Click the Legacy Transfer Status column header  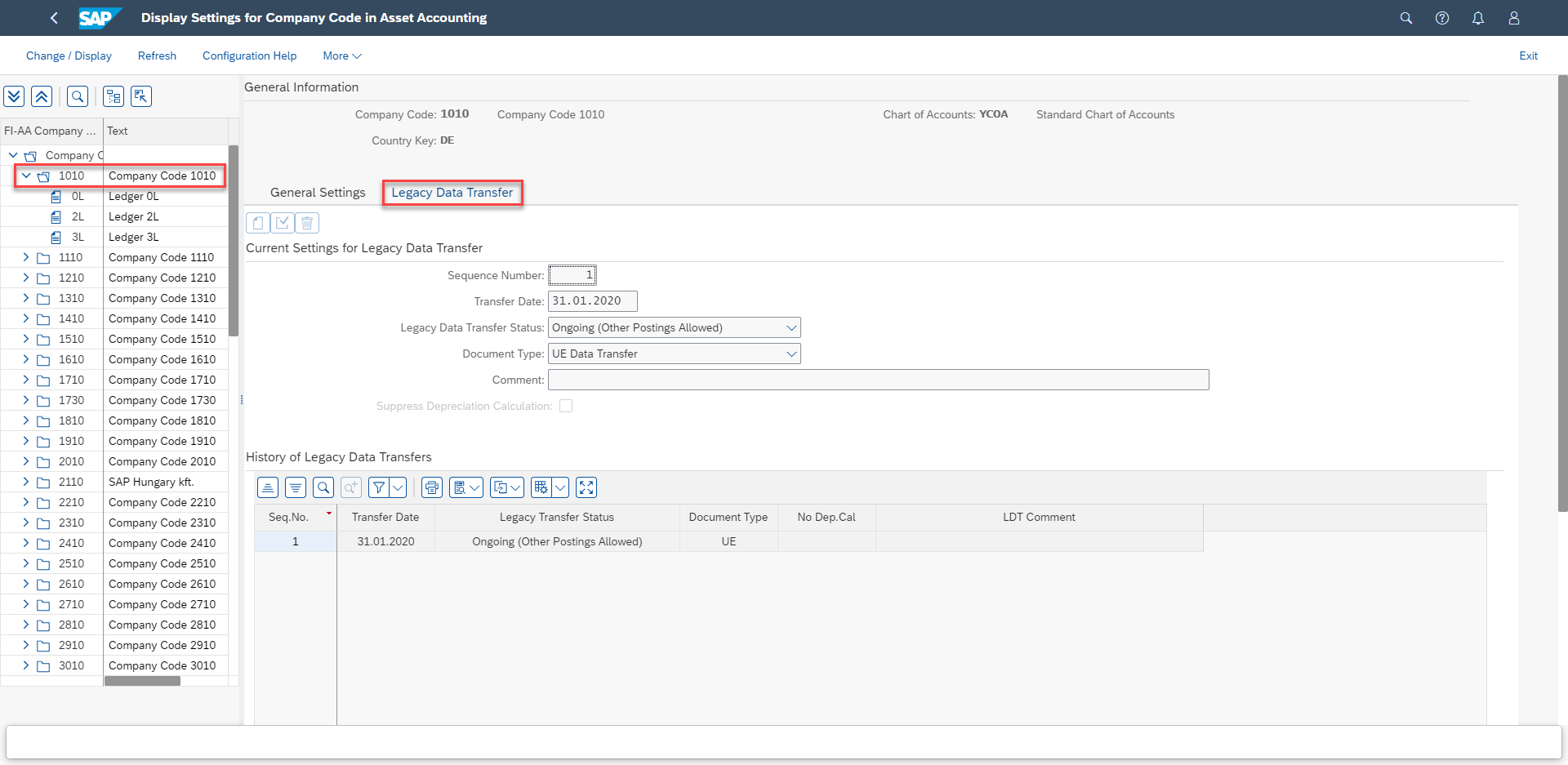coord(557,517)
